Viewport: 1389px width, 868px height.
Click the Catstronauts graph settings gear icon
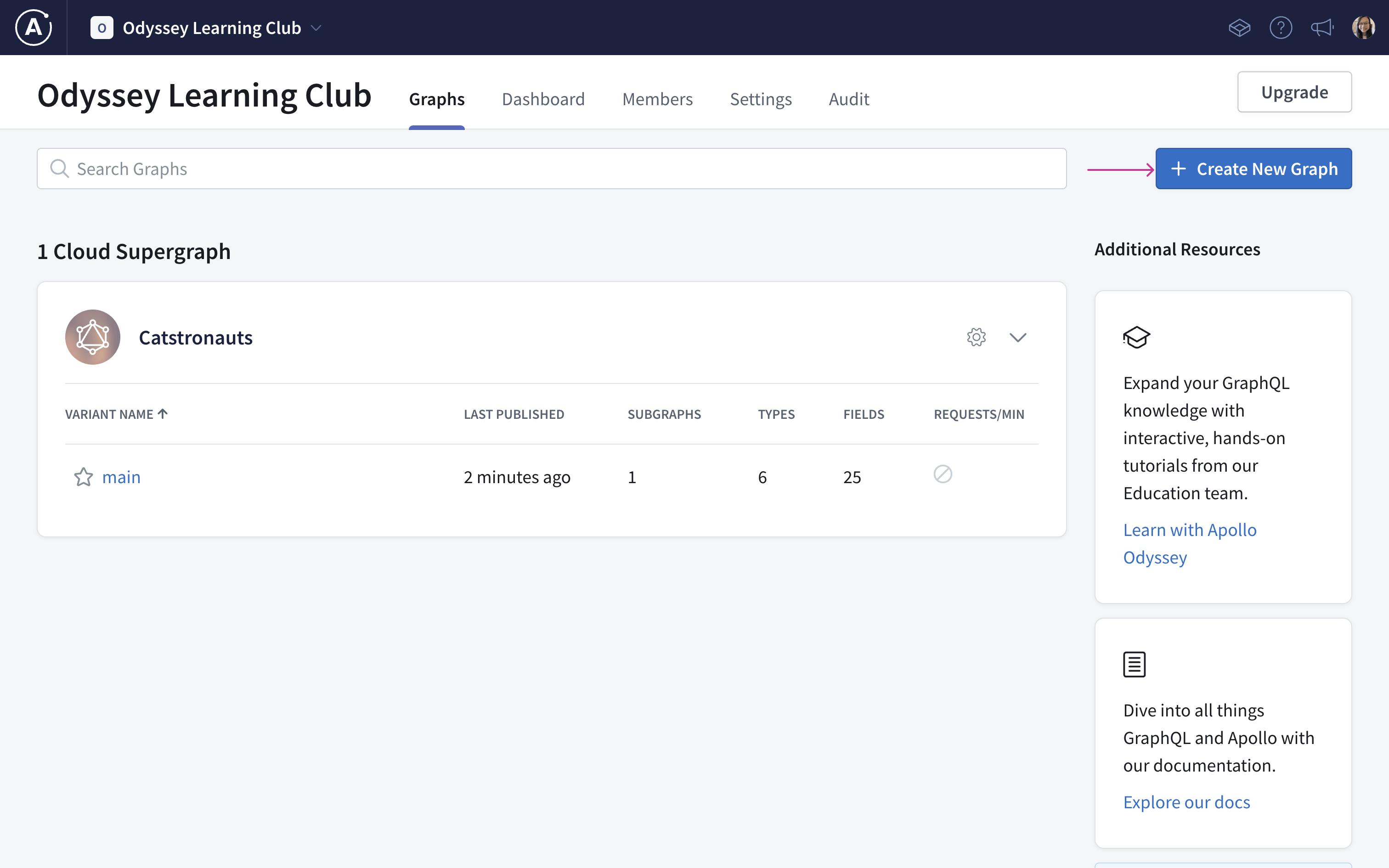pos(976,337)
